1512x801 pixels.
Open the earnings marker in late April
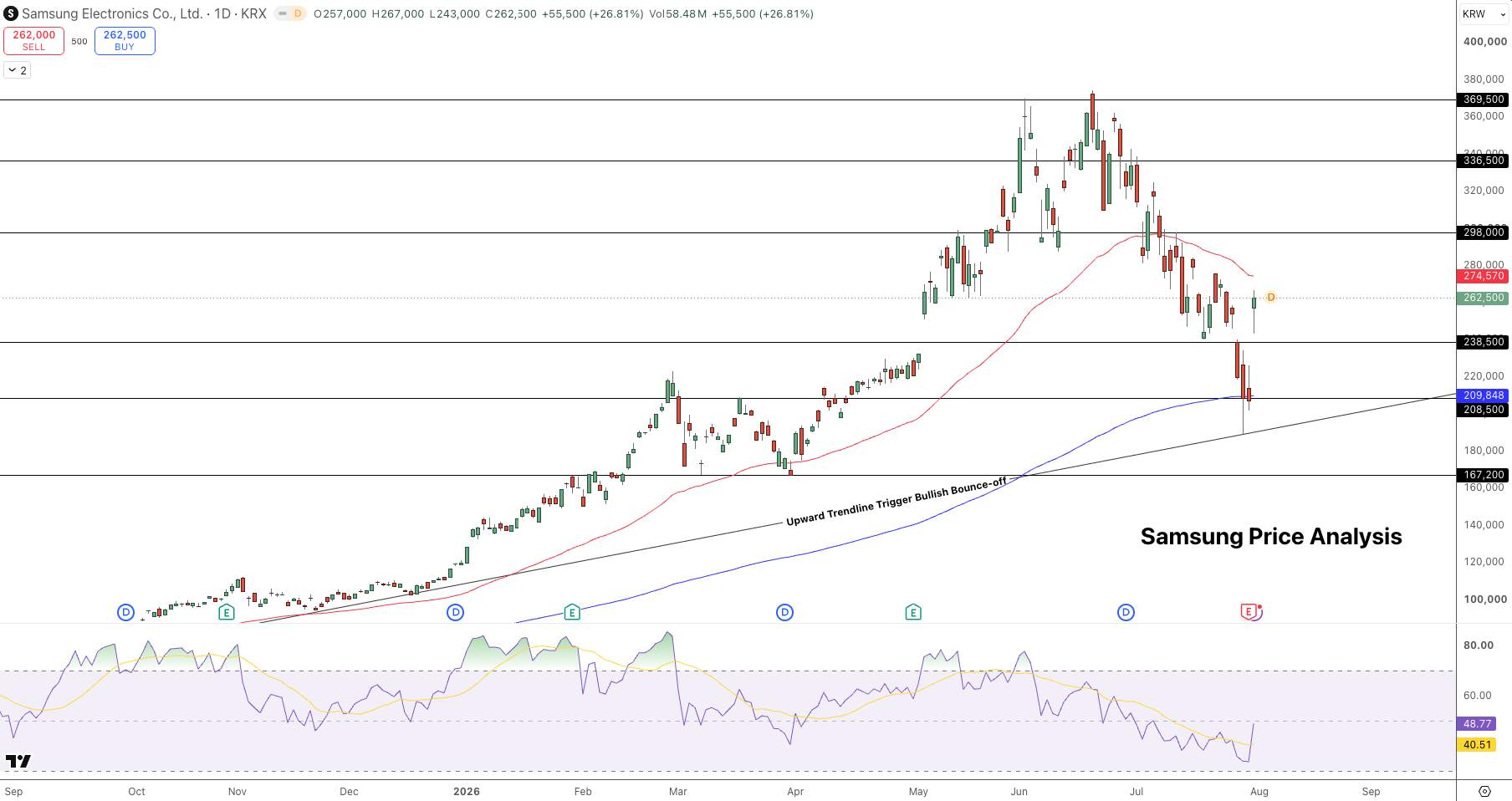click(913, 612)
